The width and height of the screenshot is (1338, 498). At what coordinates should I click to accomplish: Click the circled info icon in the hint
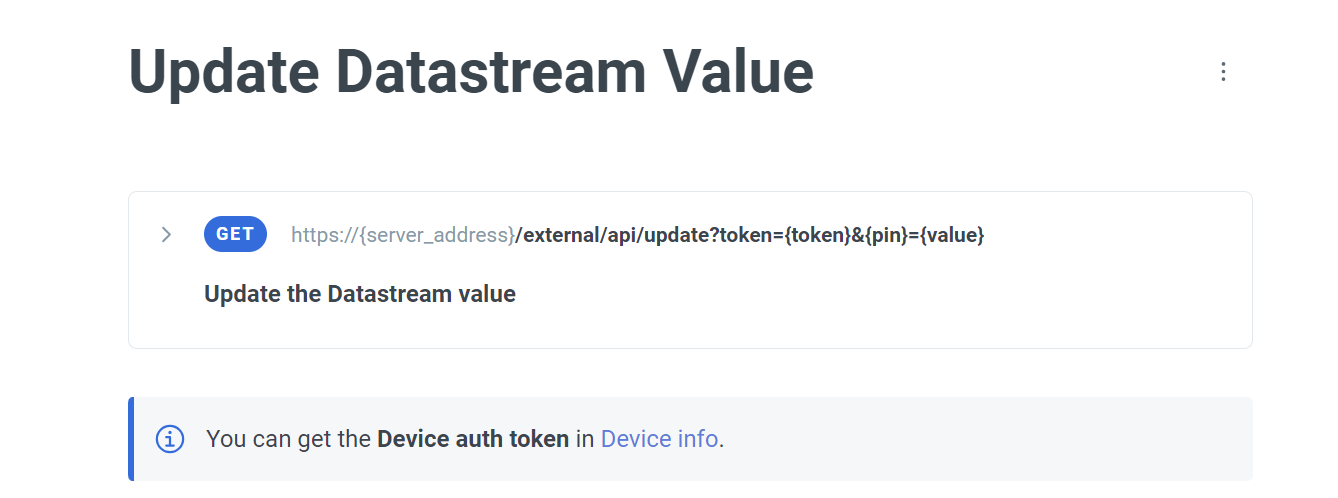tap(170, 439)
